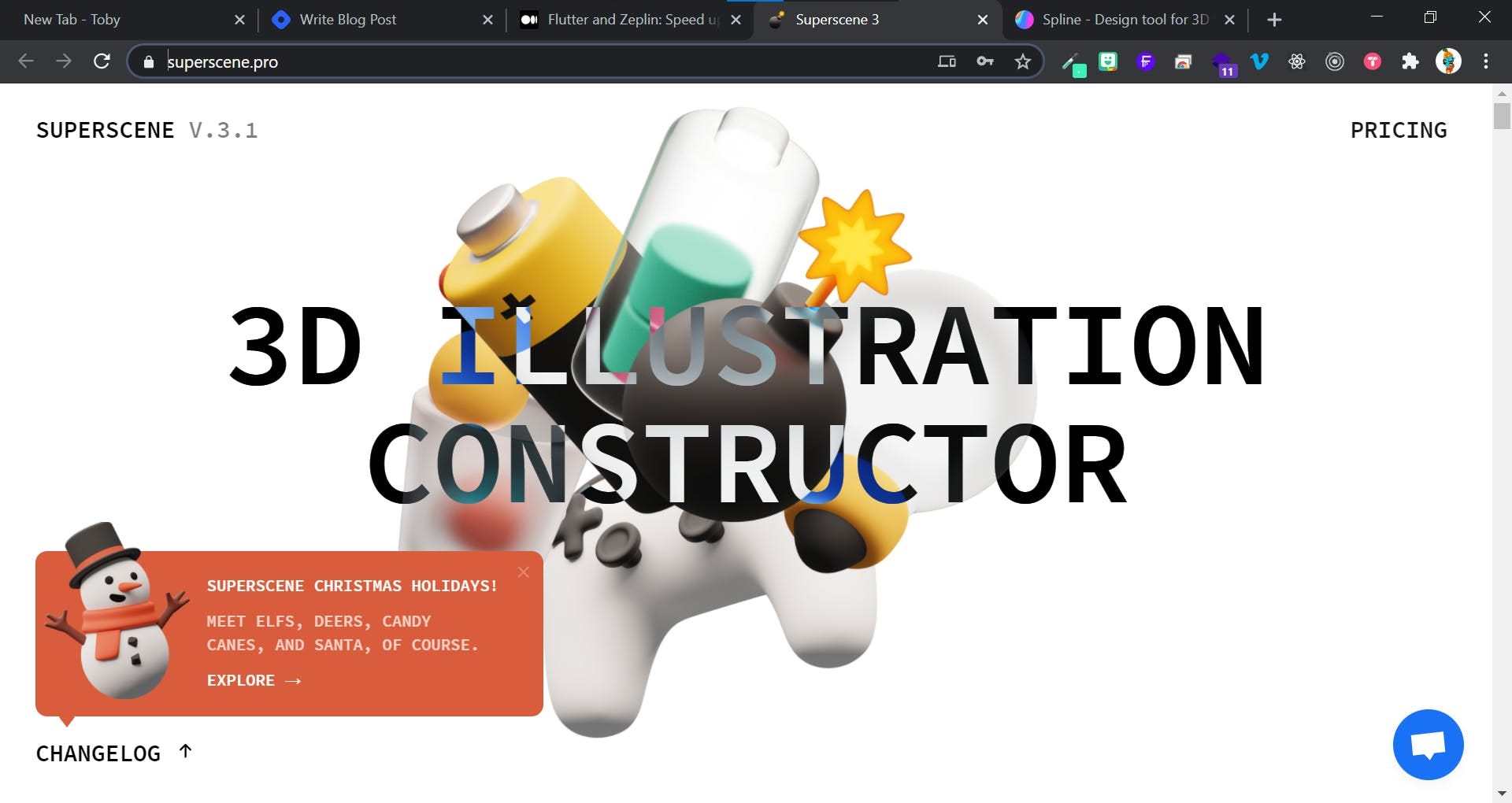This screenshot has width=1512, height=803.
Task: Click the scrollbar down arrow
Action: pyautogui.click(x=1502, y=794)
